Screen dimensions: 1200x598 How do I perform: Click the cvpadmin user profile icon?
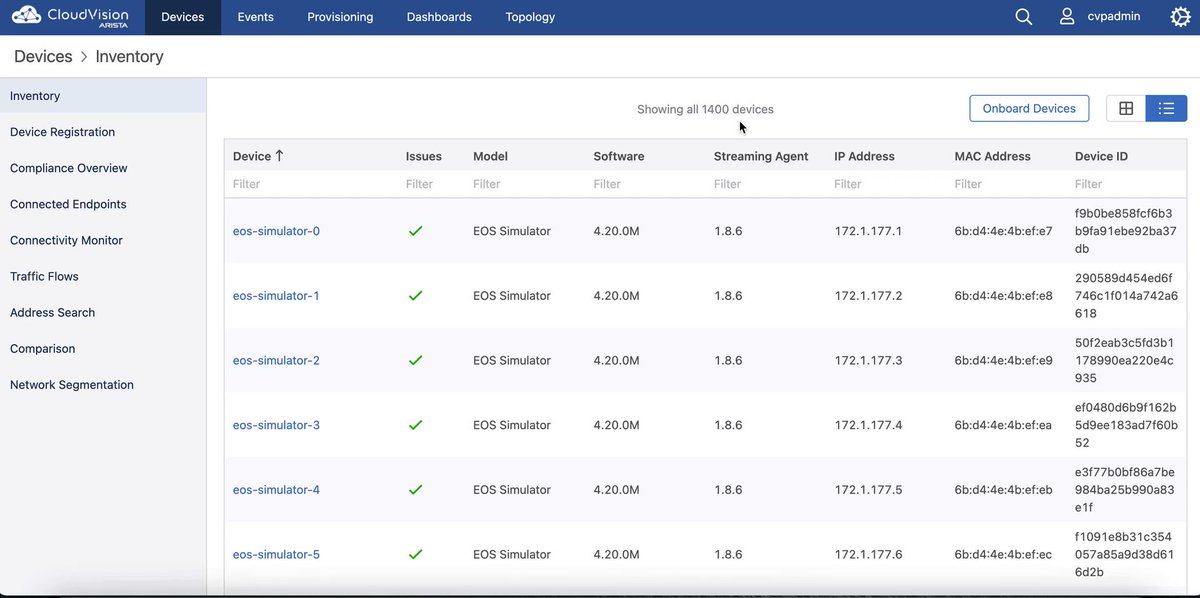click(1067, 17)
